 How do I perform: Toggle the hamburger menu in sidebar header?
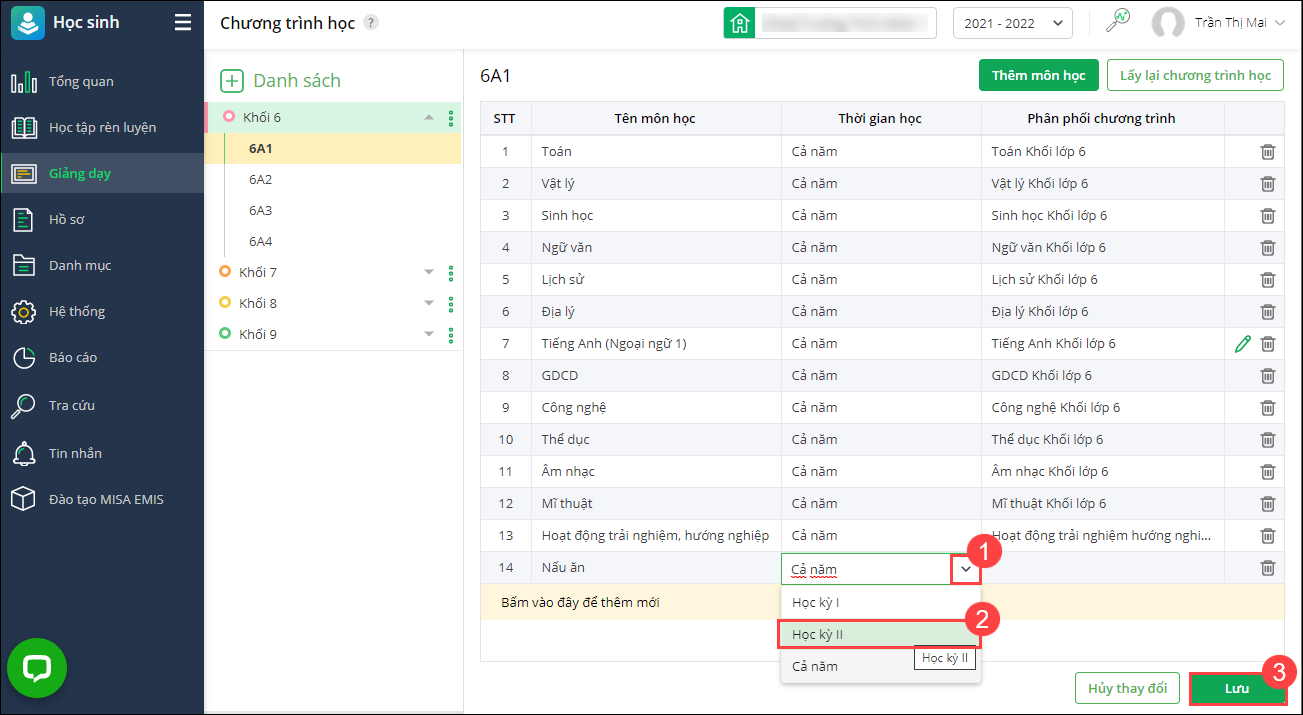tap(182, 22)
